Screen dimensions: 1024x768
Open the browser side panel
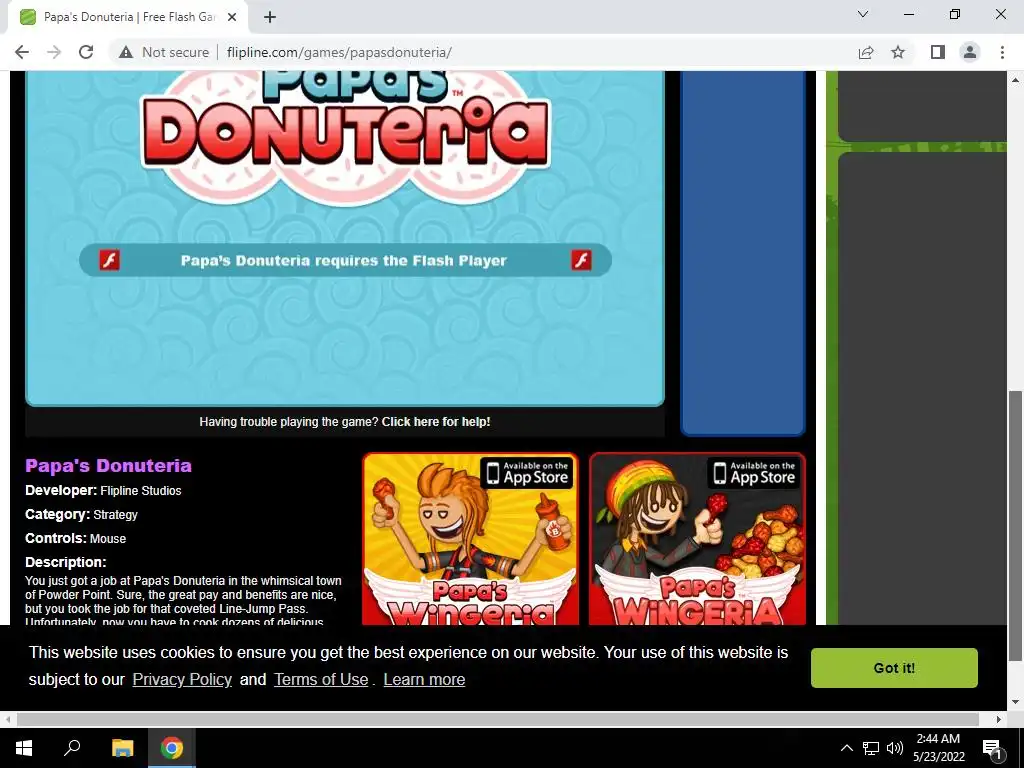pyautogui.click(x=938, y=52)
